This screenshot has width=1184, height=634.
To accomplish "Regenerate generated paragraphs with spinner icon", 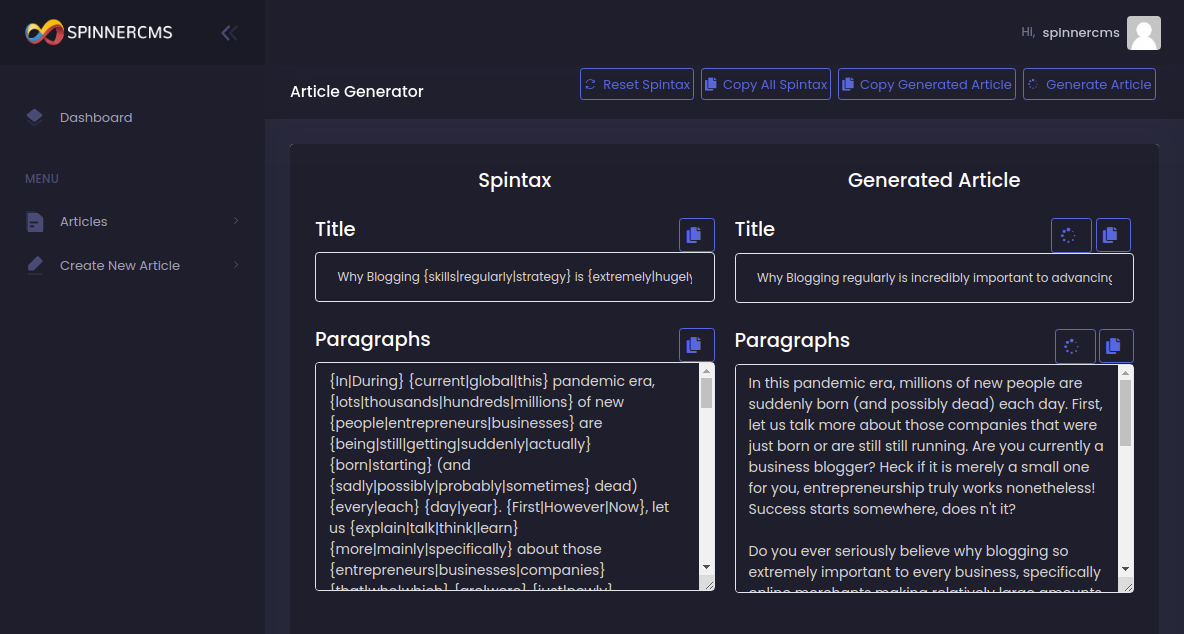I will click(x=1074, y=346).
